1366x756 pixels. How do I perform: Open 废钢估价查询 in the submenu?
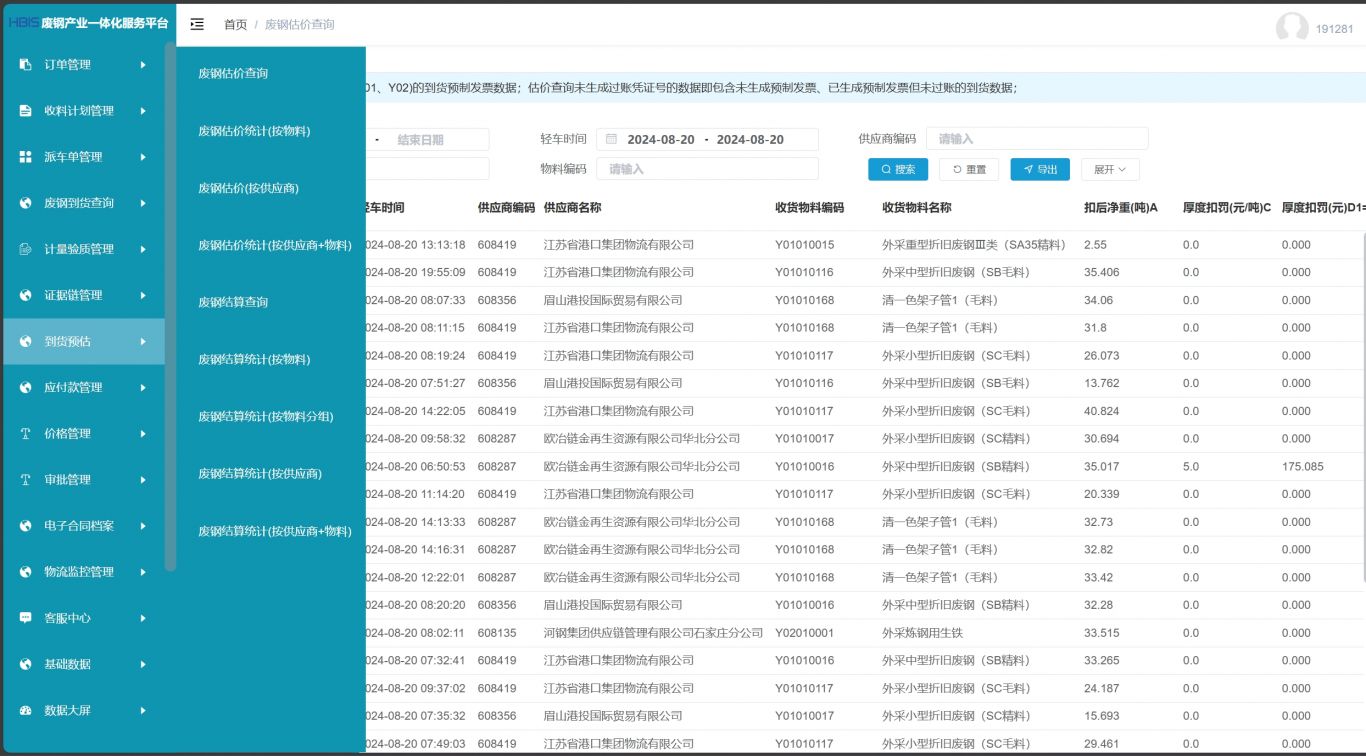233,73
